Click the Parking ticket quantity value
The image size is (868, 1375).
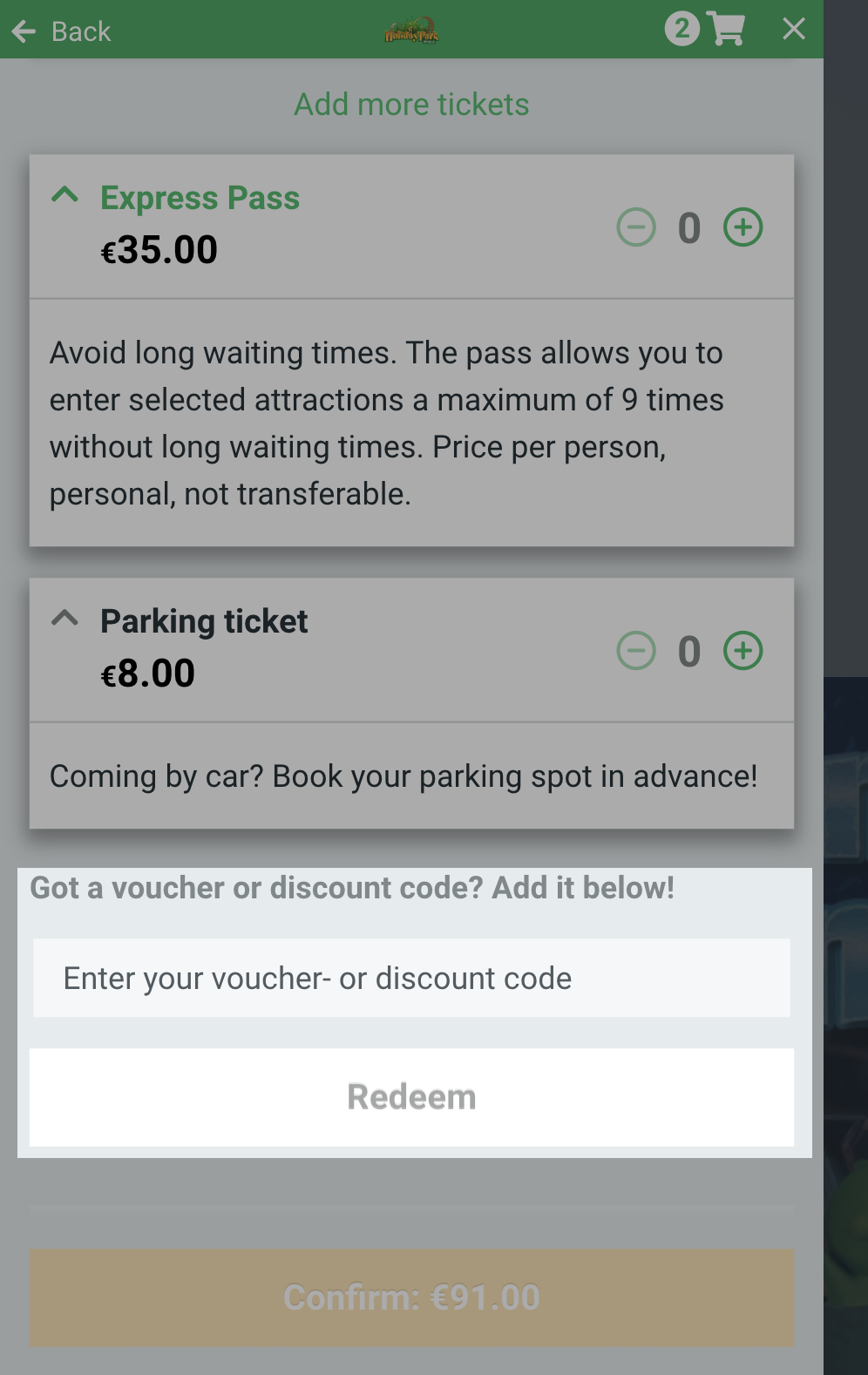point(689,652)
